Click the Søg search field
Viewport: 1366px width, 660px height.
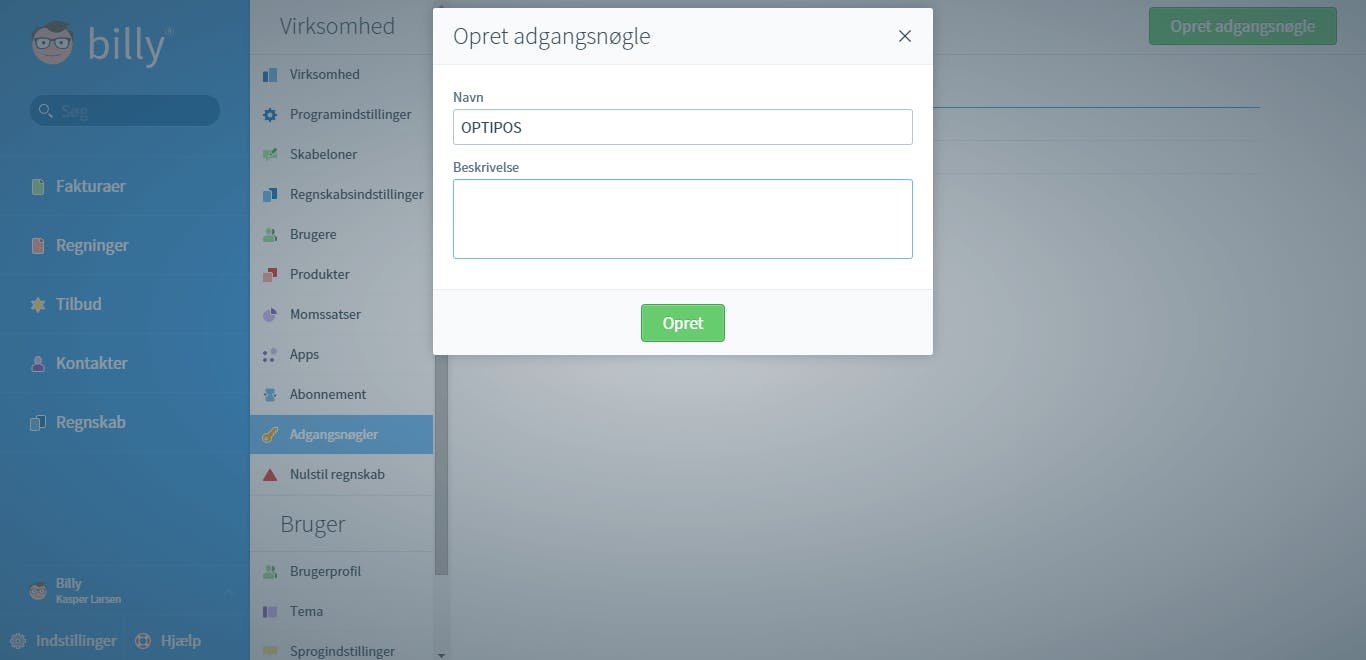coord(125,111)
